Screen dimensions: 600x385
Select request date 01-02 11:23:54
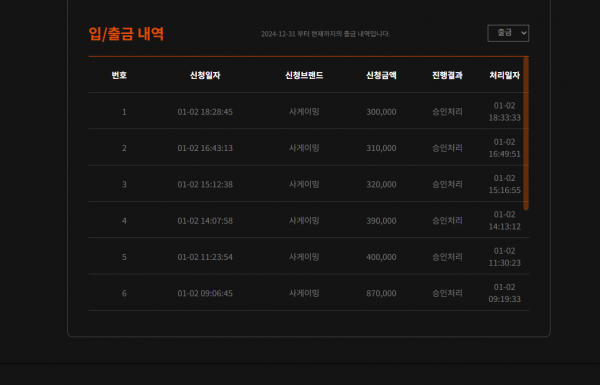click(205, 257)
